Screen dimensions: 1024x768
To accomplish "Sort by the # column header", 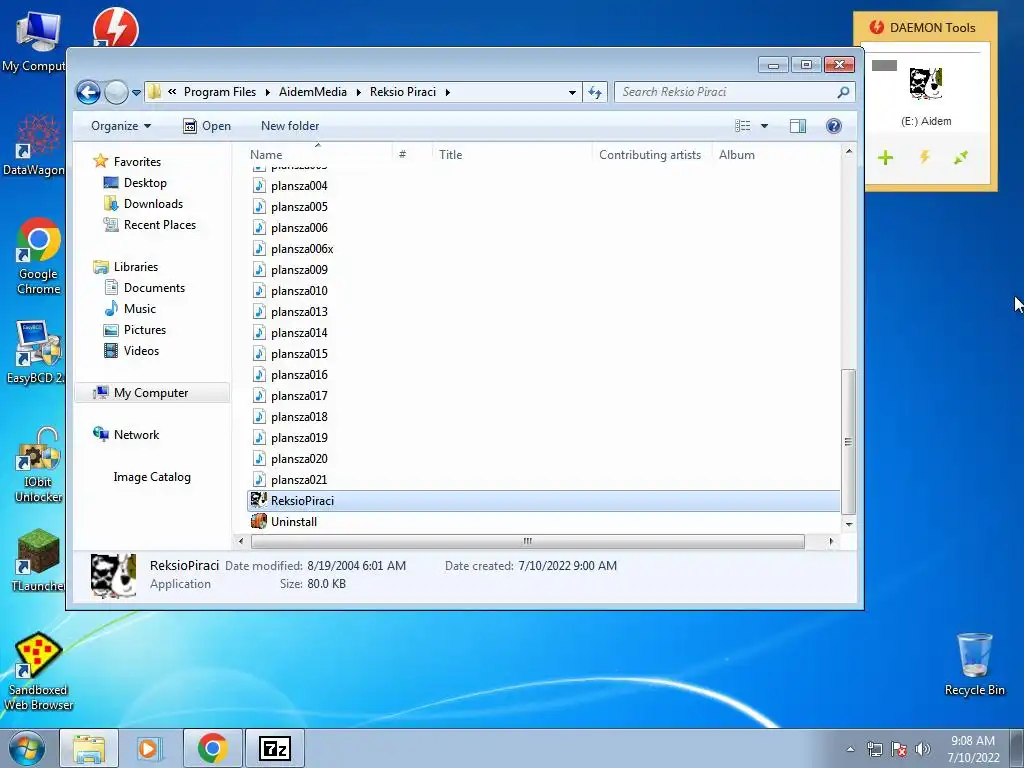I will click(402, 155).
